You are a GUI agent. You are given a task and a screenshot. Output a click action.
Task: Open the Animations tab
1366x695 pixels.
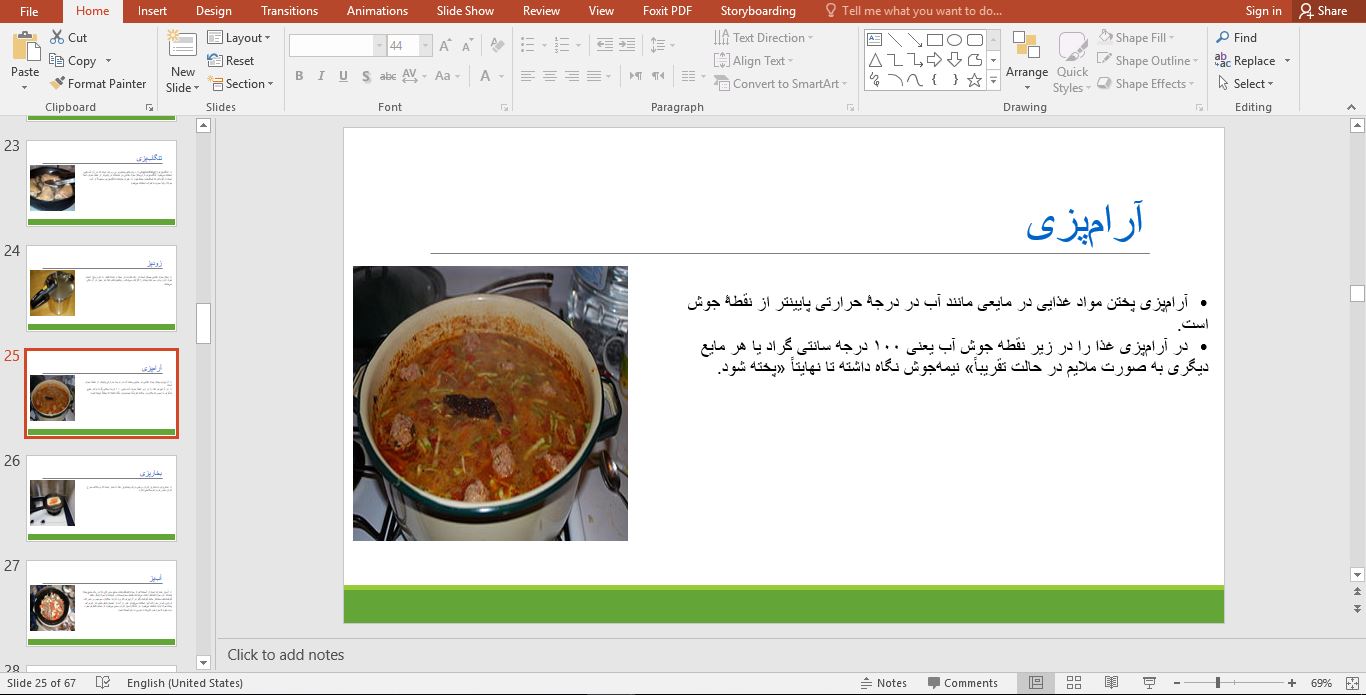tap(377, 11)
